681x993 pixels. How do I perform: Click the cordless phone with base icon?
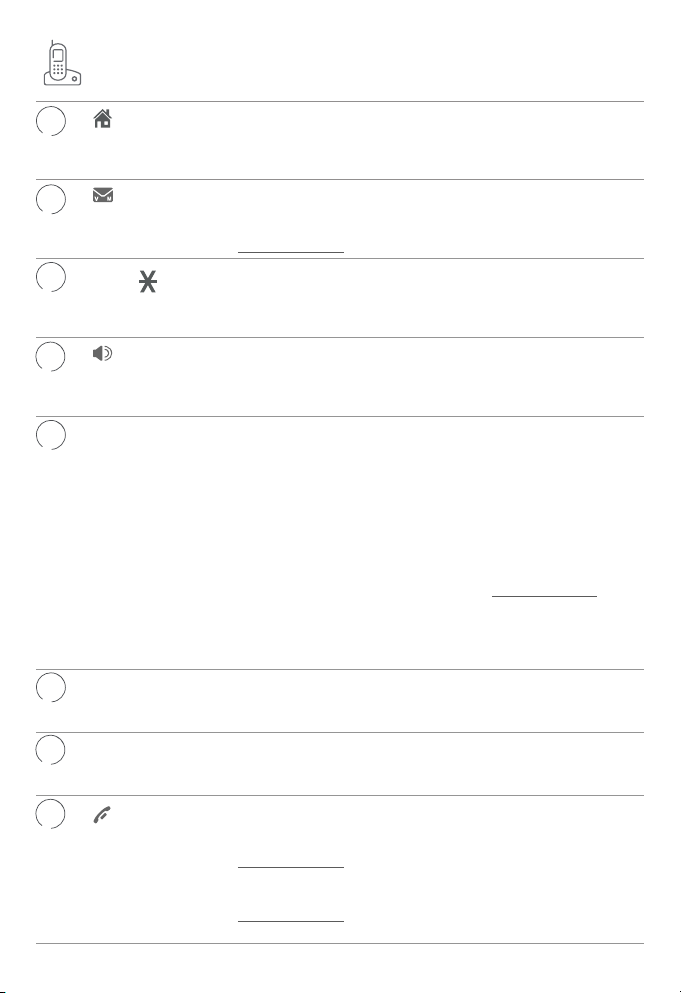click(62, 63)
